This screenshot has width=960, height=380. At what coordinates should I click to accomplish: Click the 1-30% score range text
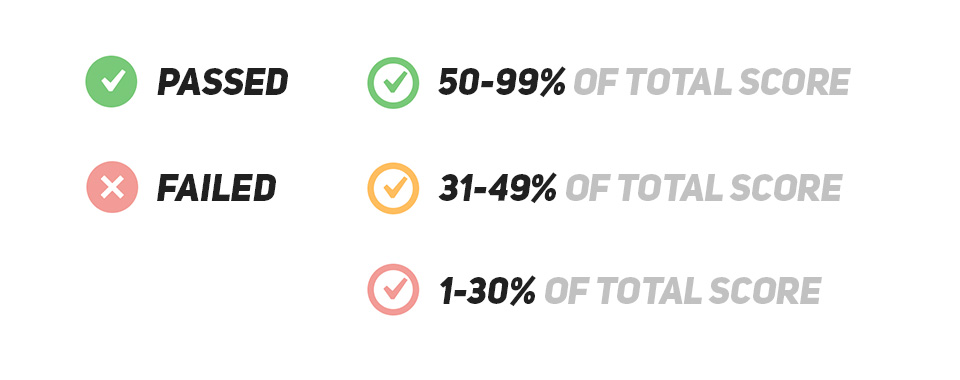click(x=488, y=291)
